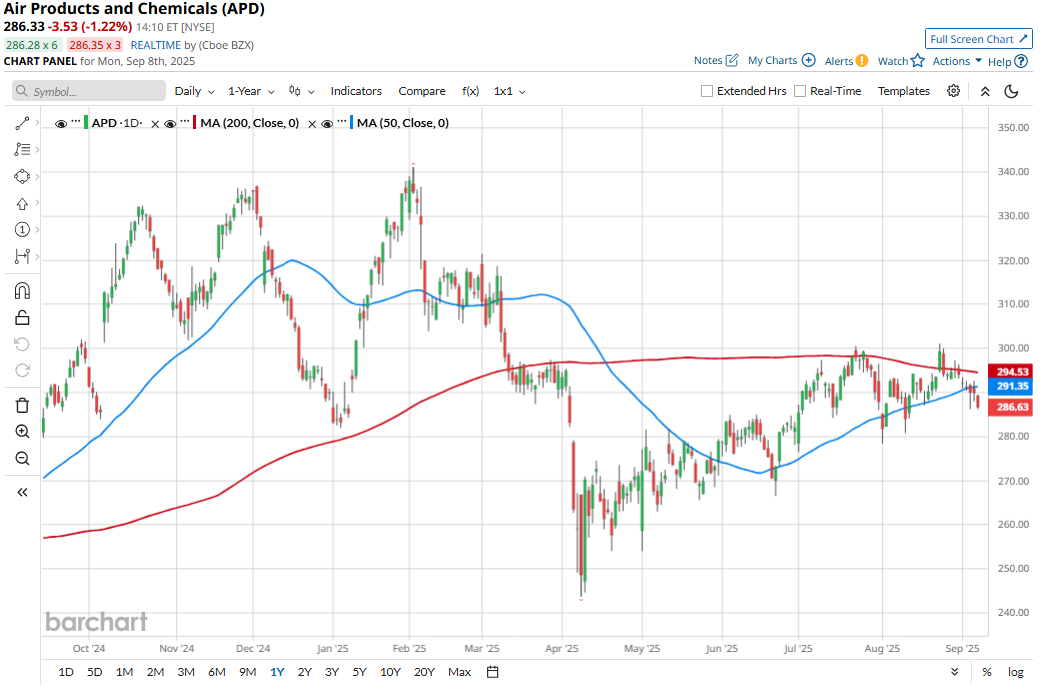Viewport: 1045px width, 687px height.
Task: Delete drawings with the trash icon
Action: point(22,405)
